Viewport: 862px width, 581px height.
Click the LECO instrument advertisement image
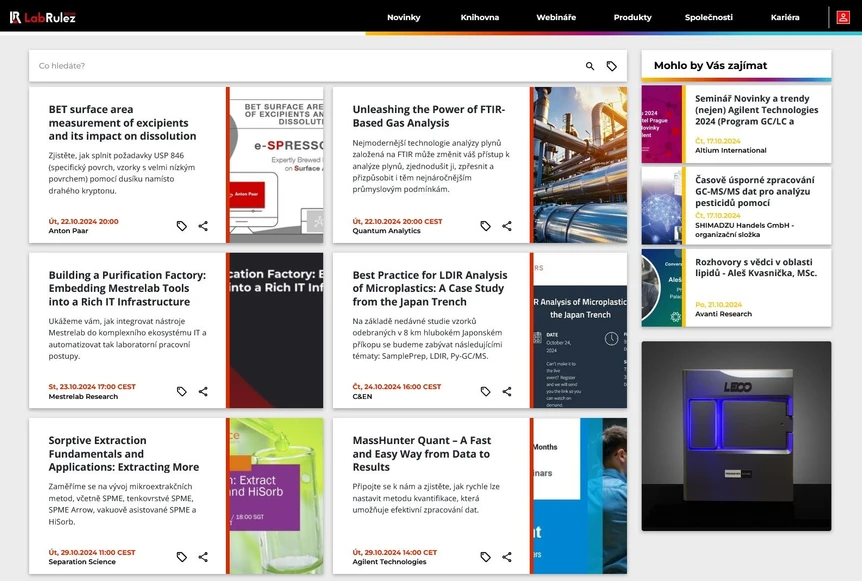736,436
